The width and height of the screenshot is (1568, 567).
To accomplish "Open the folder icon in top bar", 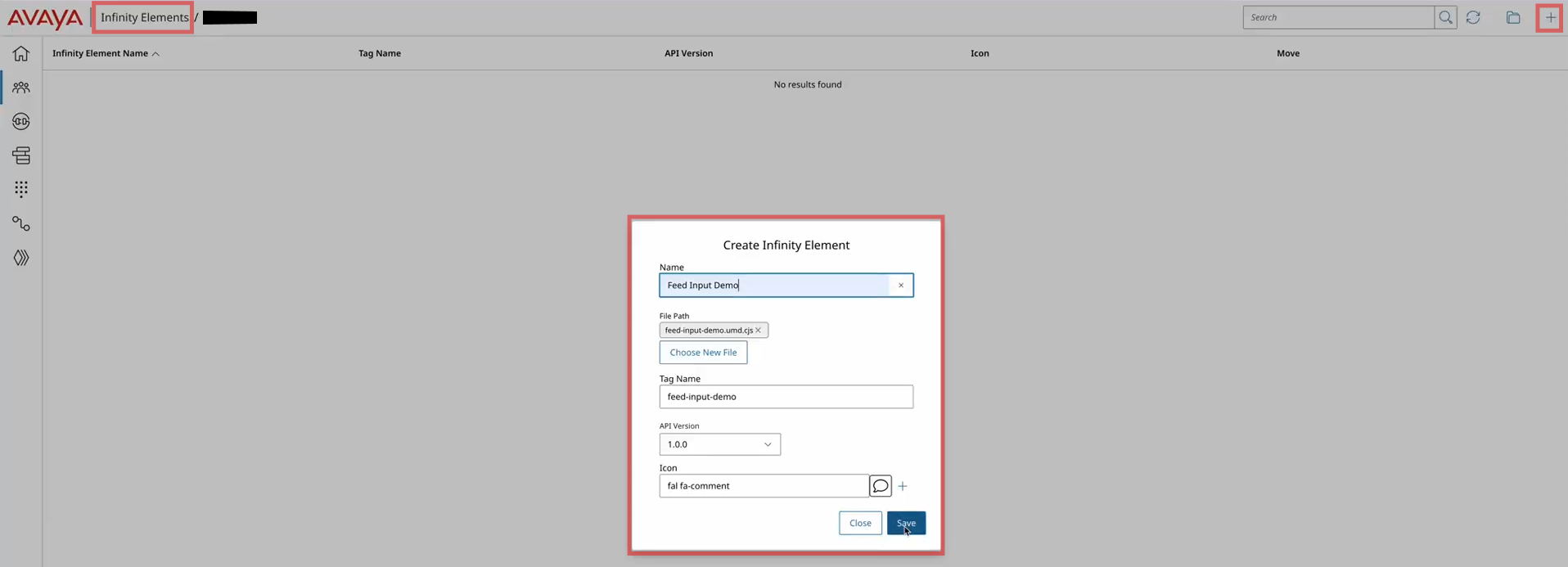I will click(1513, 17).
